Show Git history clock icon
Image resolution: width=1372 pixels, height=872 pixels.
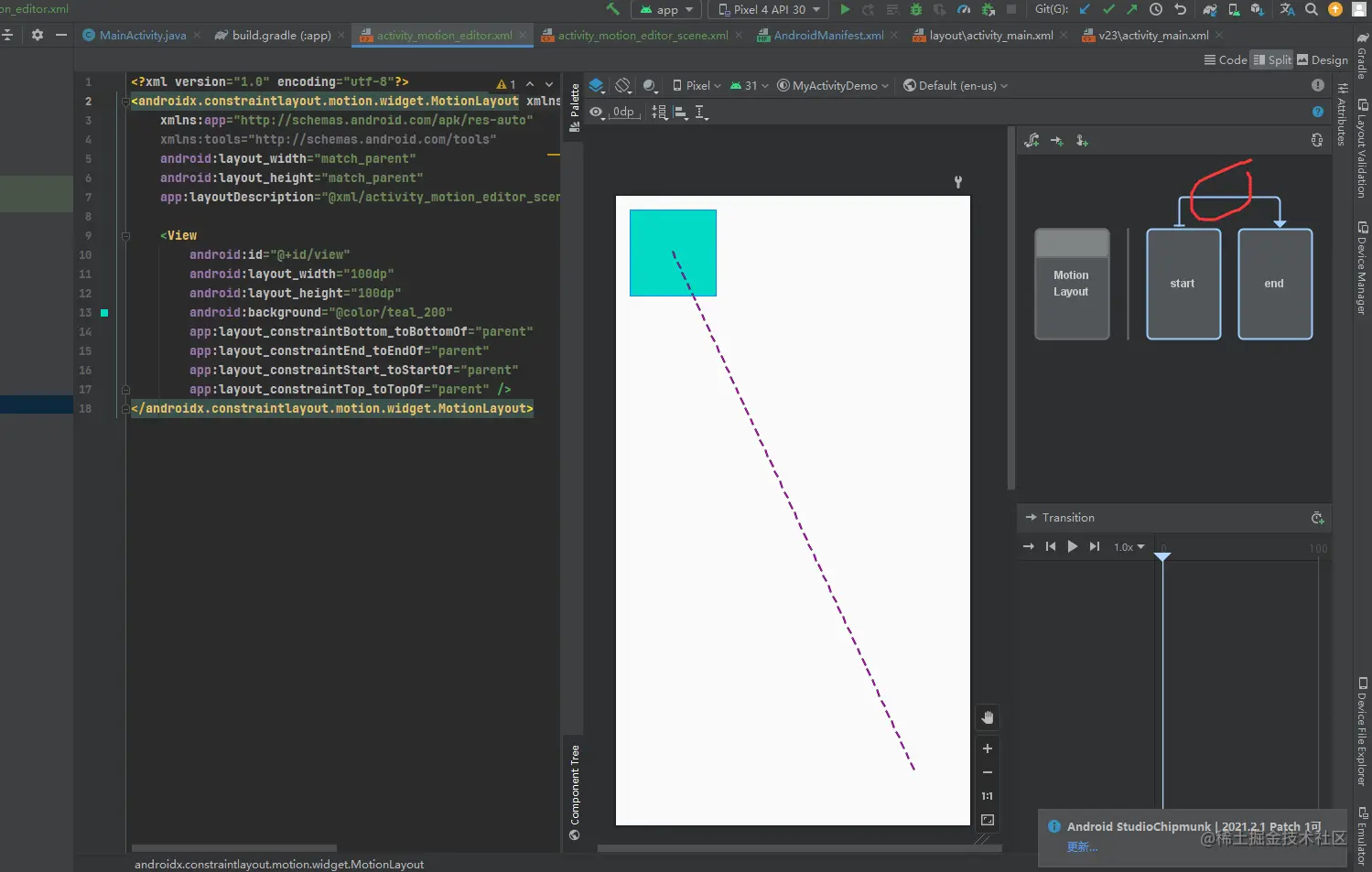[1156, 9]
